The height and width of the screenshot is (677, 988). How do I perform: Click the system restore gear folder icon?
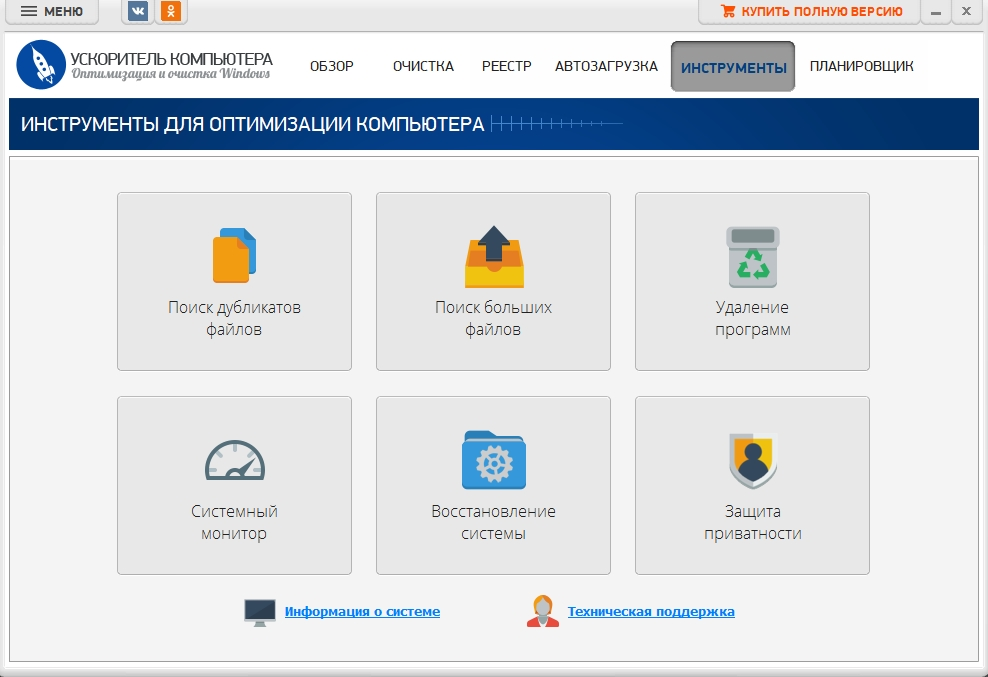(x=494, y=460)
